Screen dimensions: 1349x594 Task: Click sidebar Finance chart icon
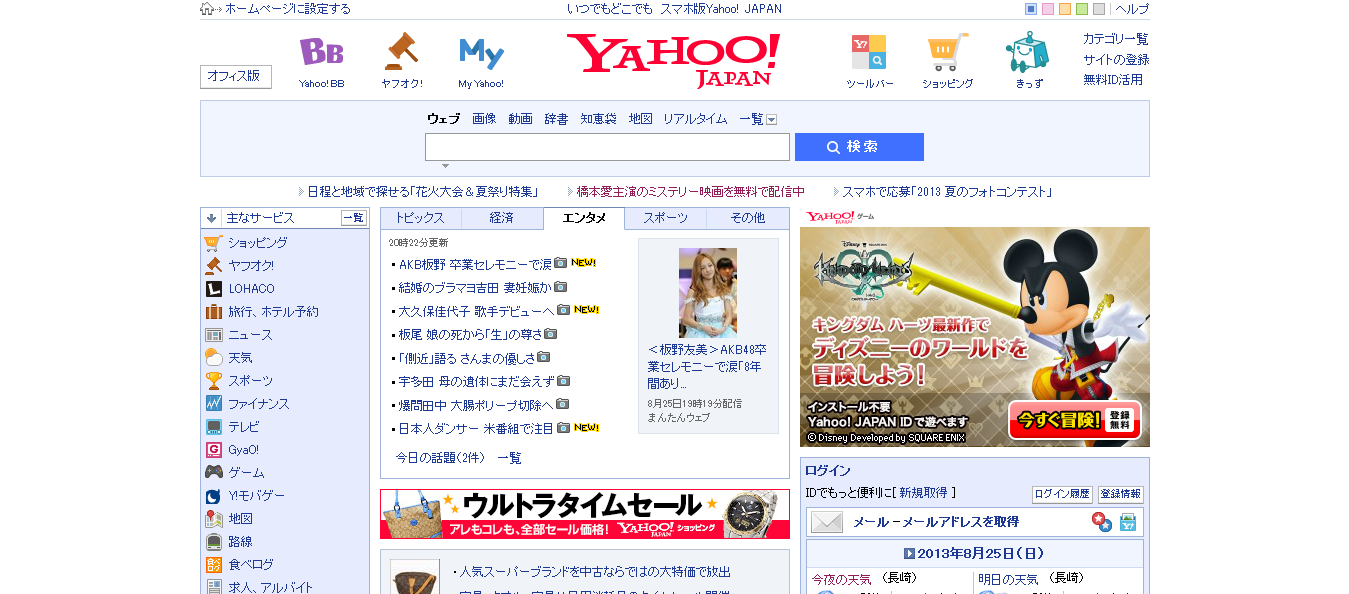[x=213, y=404]
